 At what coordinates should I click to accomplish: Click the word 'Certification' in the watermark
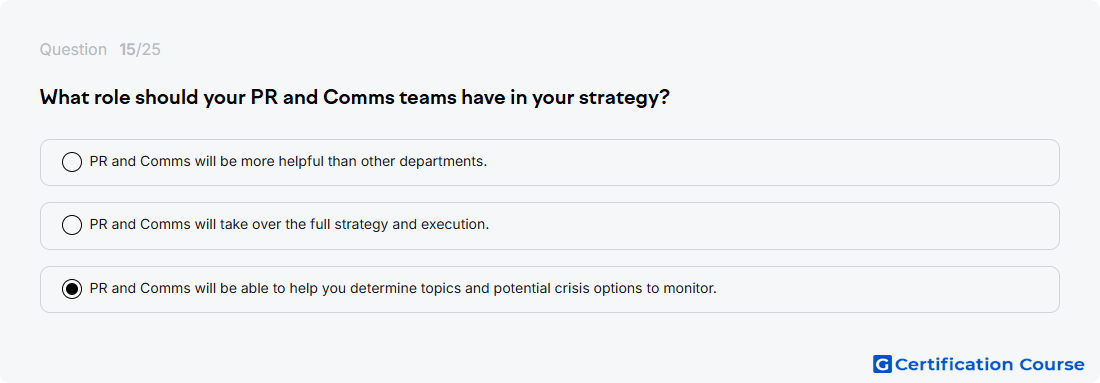(953, 365)
